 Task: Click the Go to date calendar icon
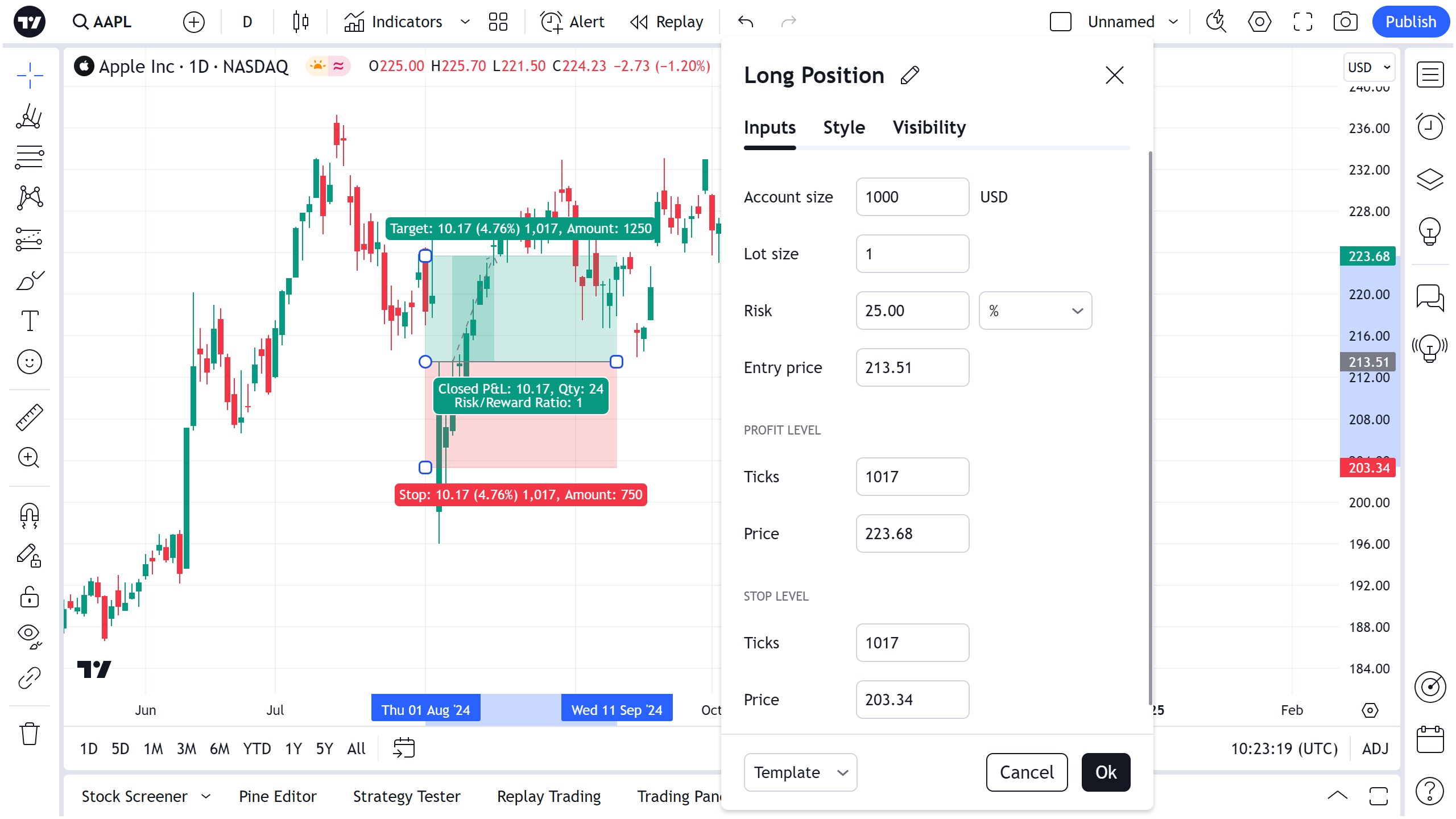[x=404, y=748]
